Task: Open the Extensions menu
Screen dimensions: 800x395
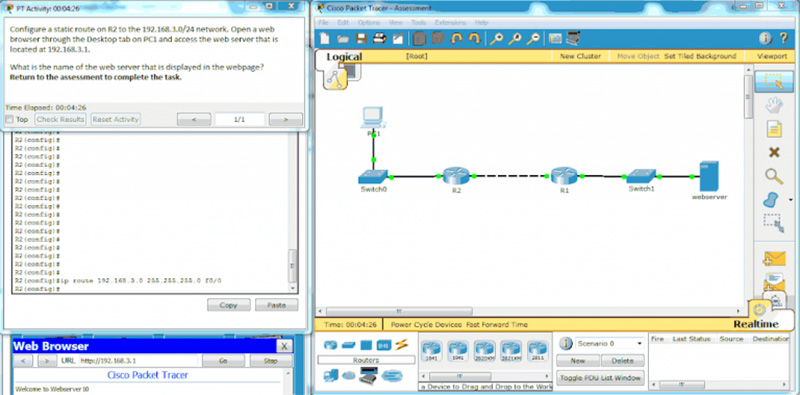Action: 450,23
